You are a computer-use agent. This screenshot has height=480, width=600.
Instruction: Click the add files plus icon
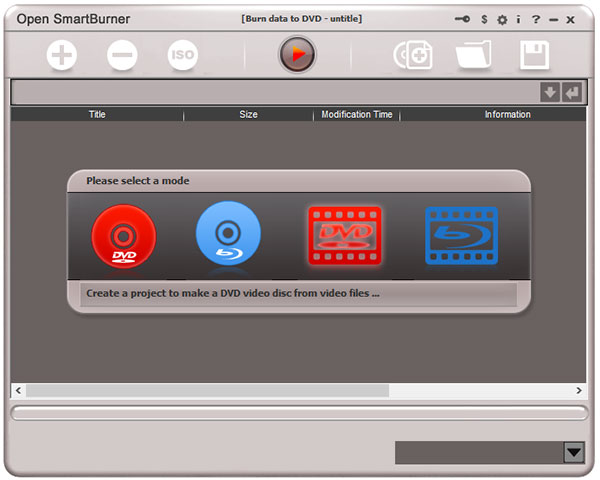[x=62, y=55]
